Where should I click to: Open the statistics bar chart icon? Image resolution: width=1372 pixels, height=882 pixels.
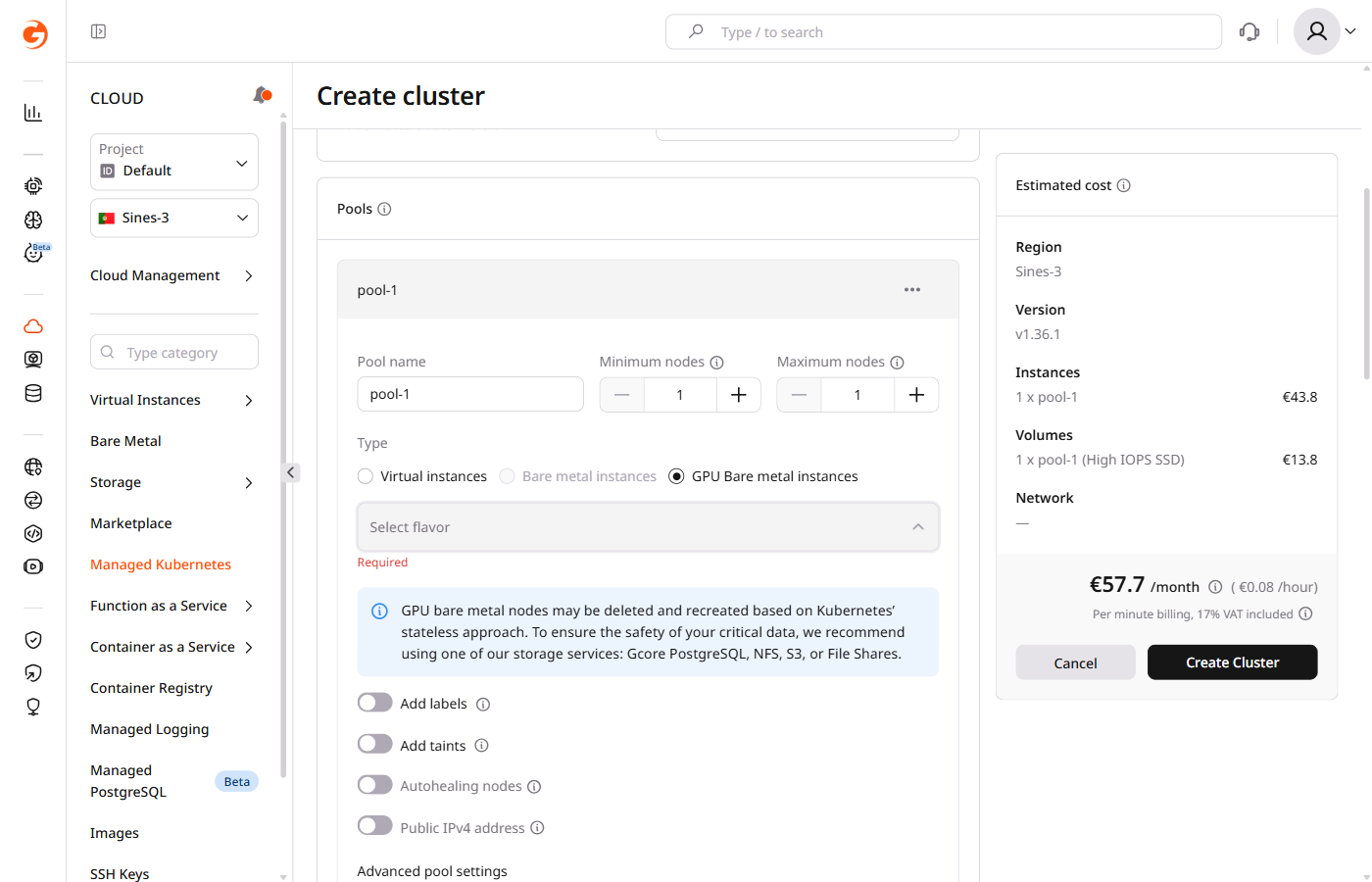[33, 113]
